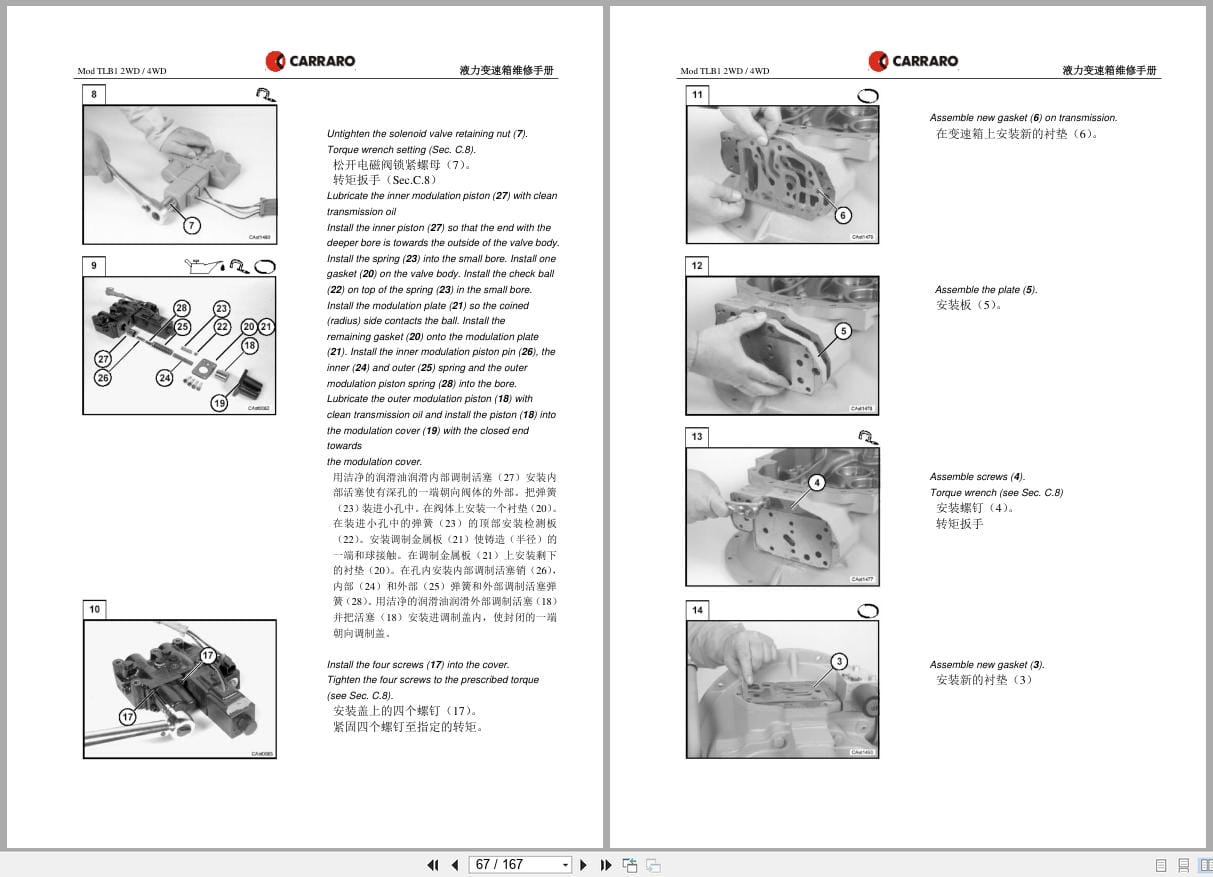Click figure 9 exploded parts photo

(179, 345)
